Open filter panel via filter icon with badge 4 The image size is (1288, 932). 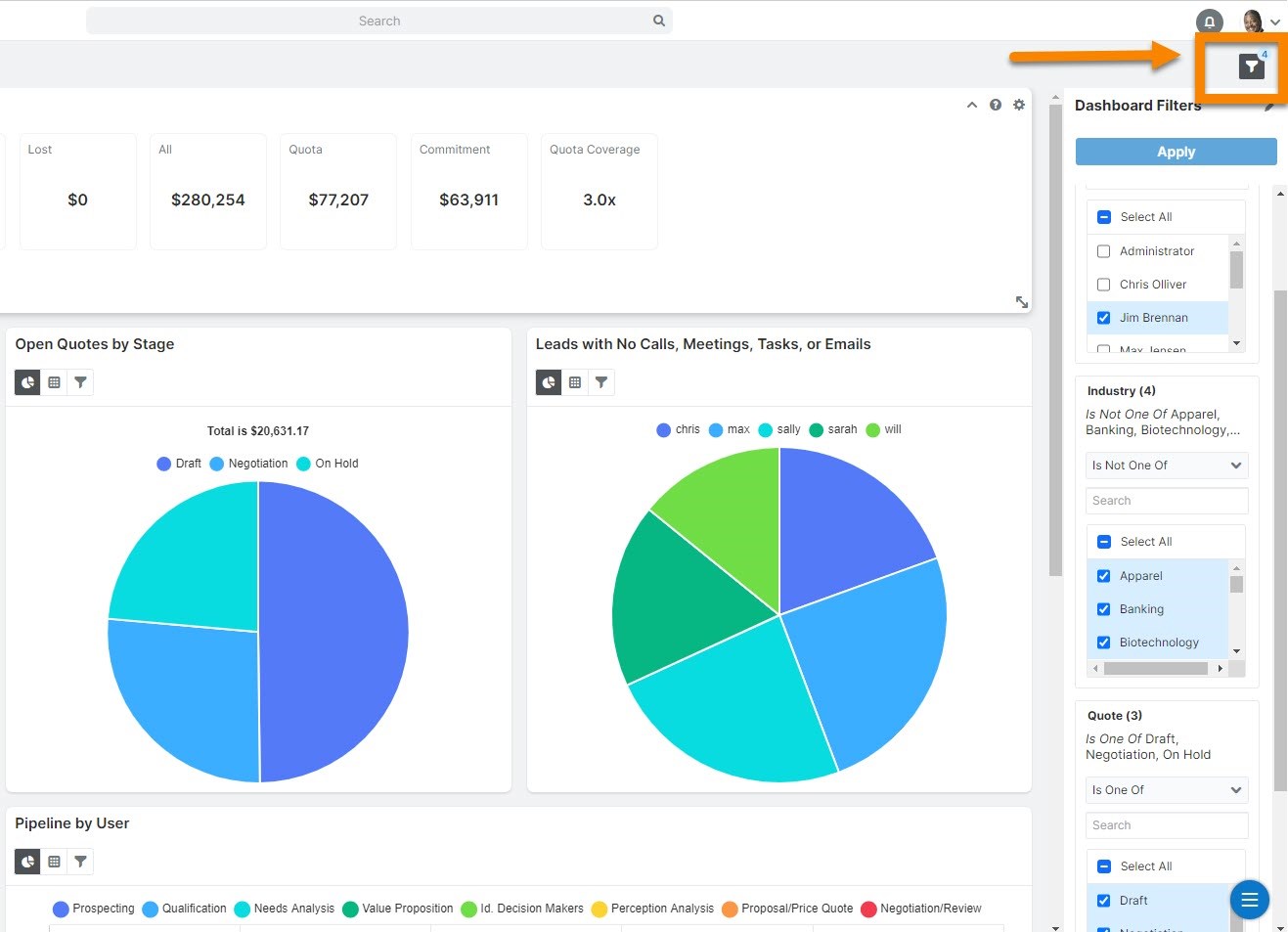coord(1253,66)
